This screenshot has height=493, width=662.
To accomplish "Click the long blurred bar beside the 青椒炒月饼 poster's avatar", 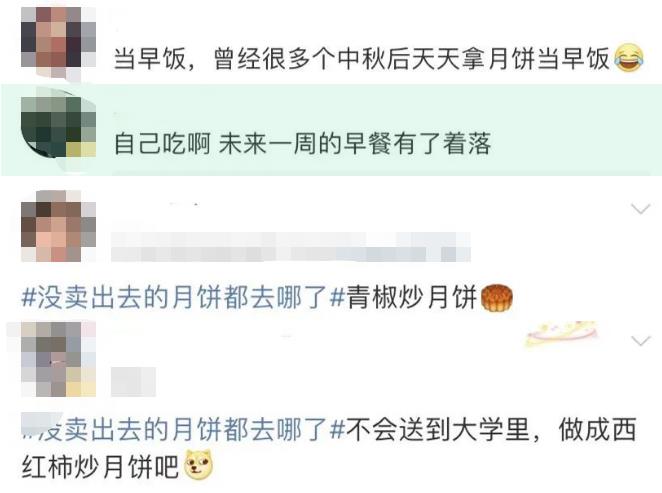I will (x=291, y=247).
